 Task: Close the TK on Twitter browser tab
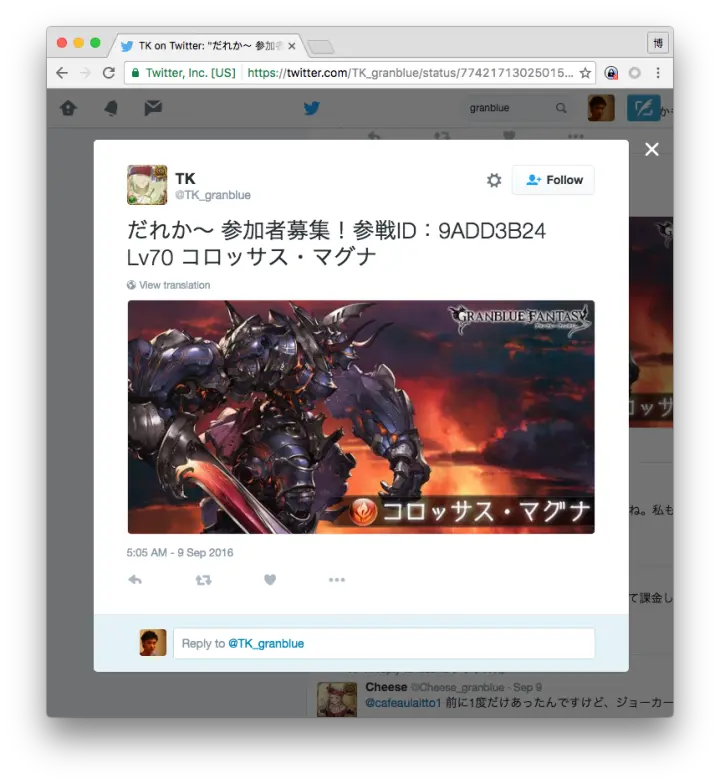(x=292, y=46)
